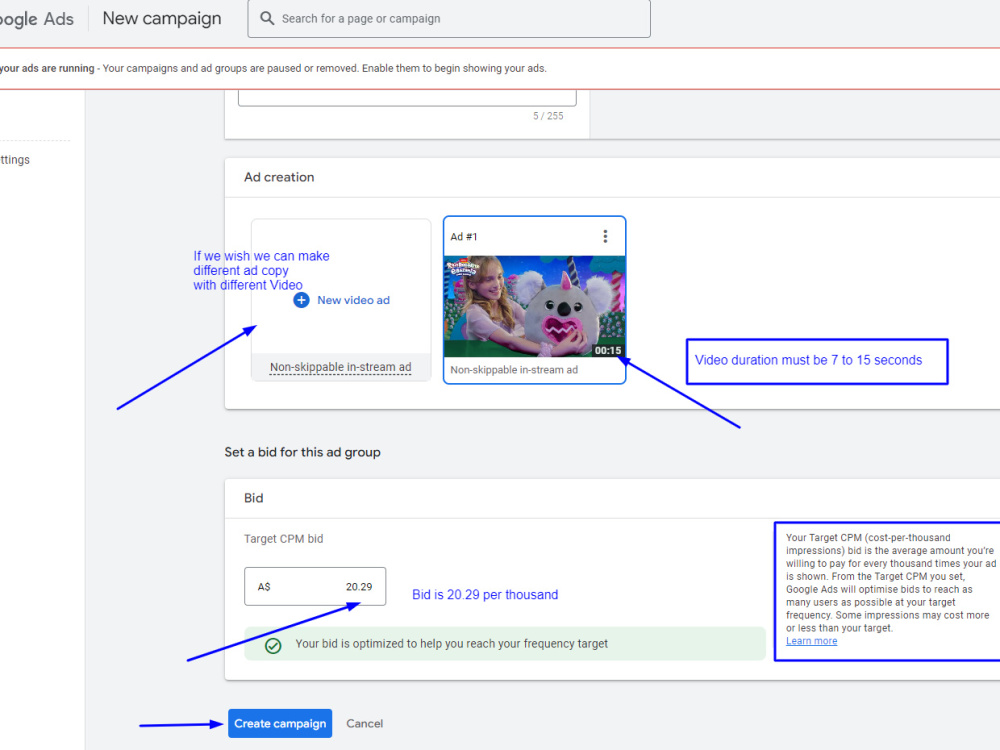Focus the Search for a page or campaign field
The image size is (1000, 750).
pyautogui.click(x=449, y=18)
